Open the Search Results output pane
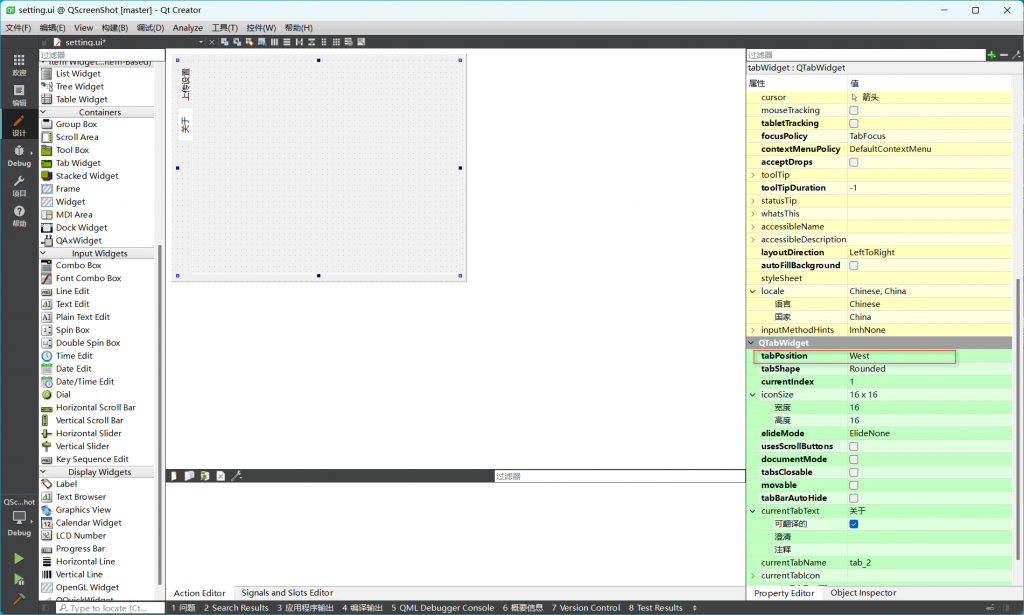This screenshot has height=615, width=1024. click(x=236, y=607)
